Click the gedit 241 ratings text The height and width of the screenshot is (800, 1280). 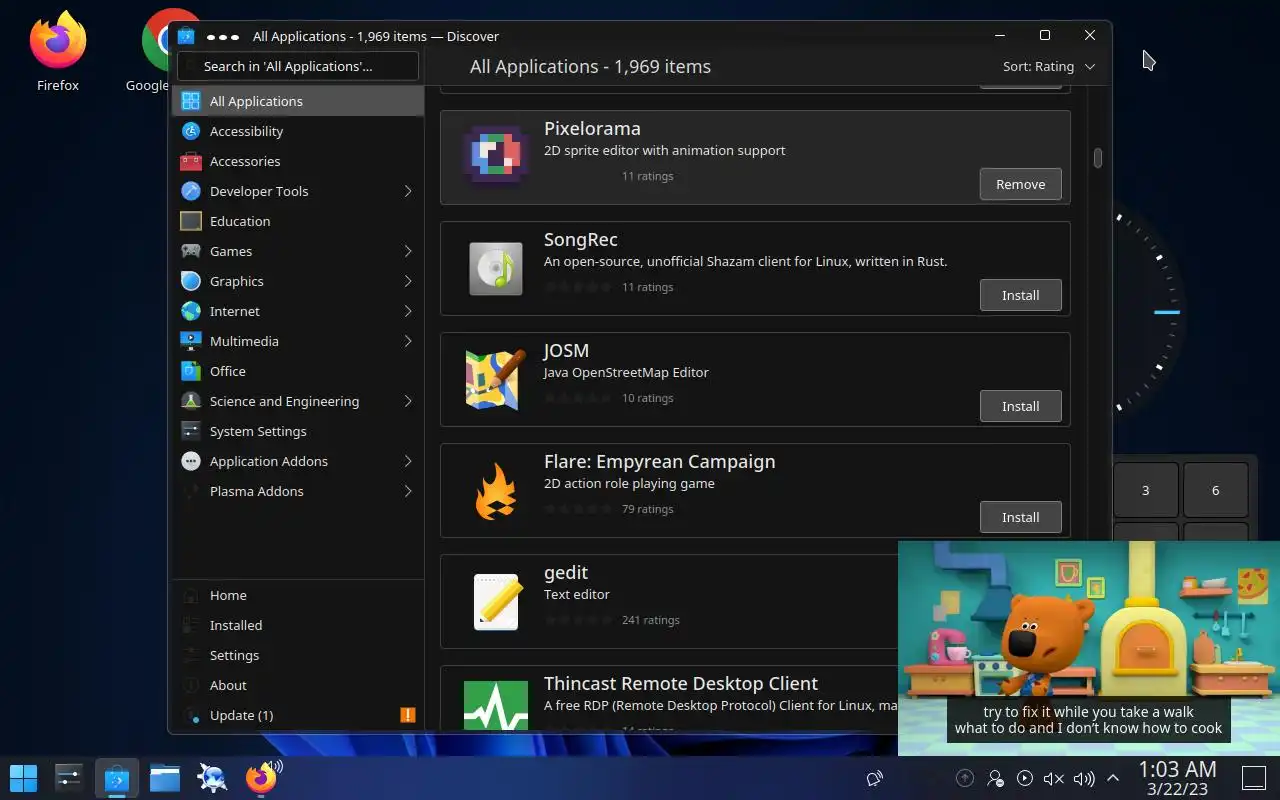650,620
